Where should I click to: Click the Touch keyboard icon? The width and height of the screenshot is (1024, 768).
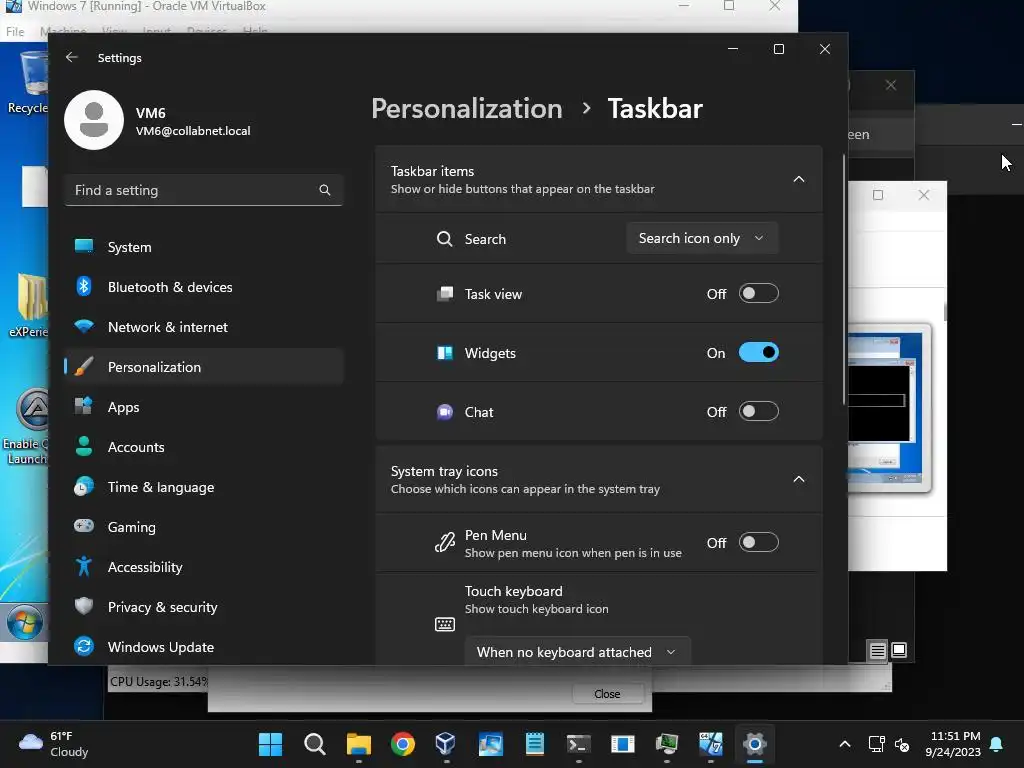tap(445, 624)
